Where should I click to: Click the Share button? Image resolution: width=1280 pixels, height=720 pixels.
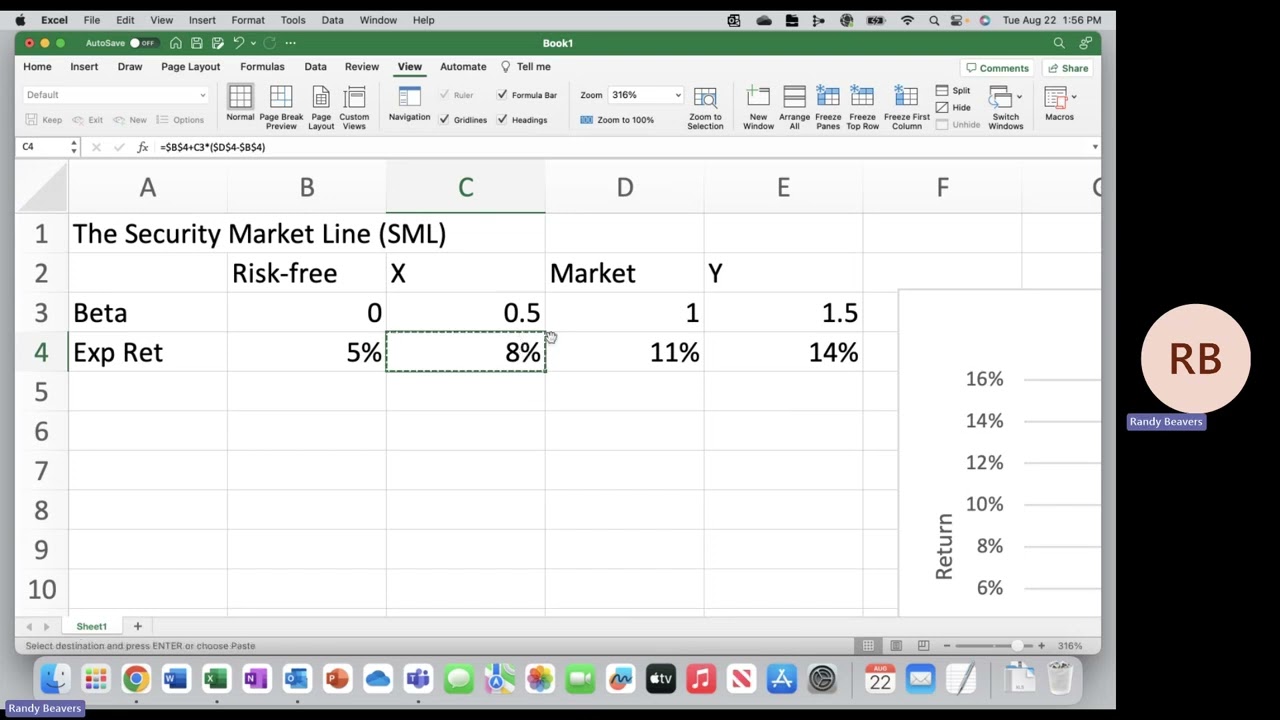tap(1068, 68)
